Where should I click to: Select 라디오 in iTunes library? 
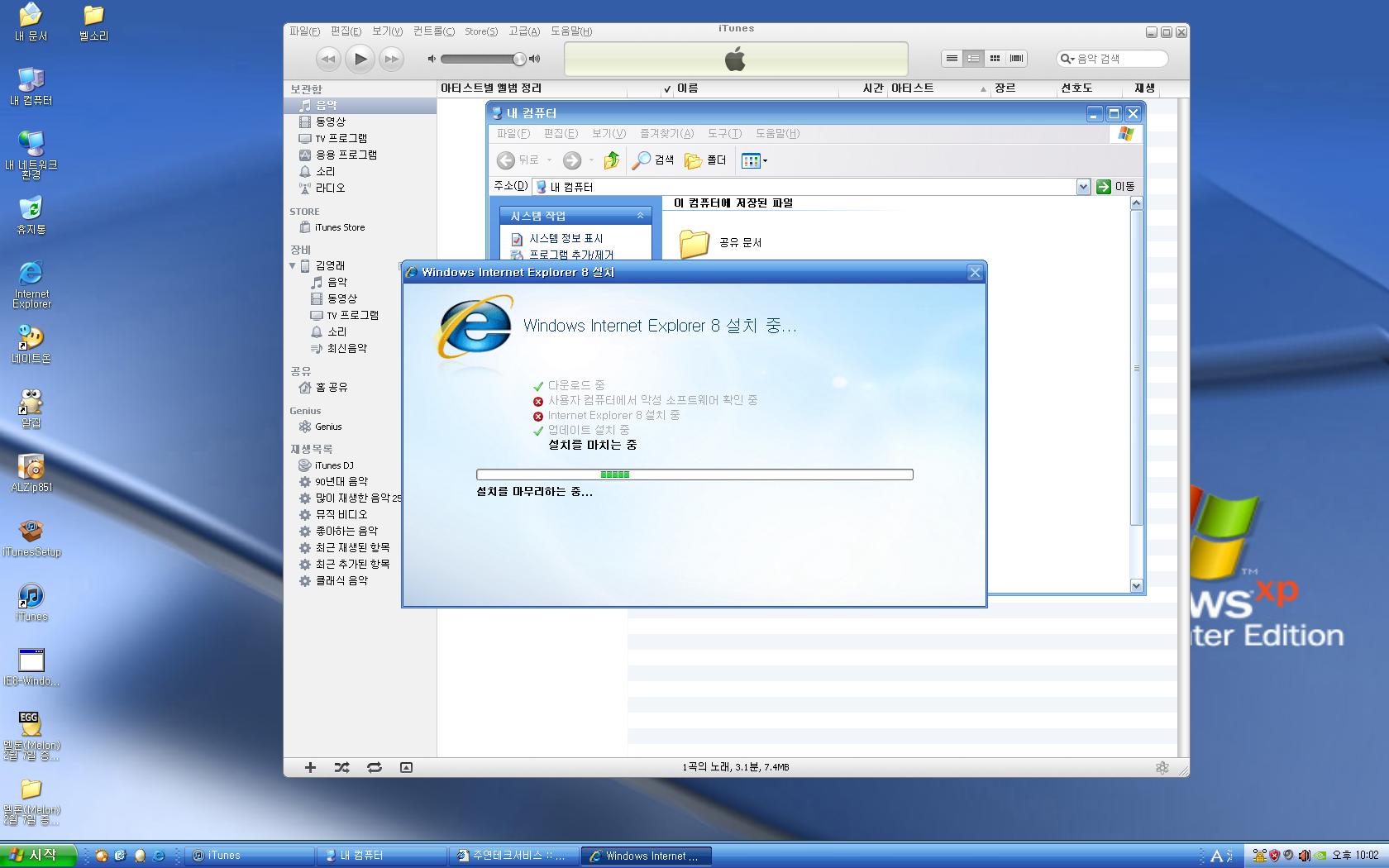click(x=360, y=188)
